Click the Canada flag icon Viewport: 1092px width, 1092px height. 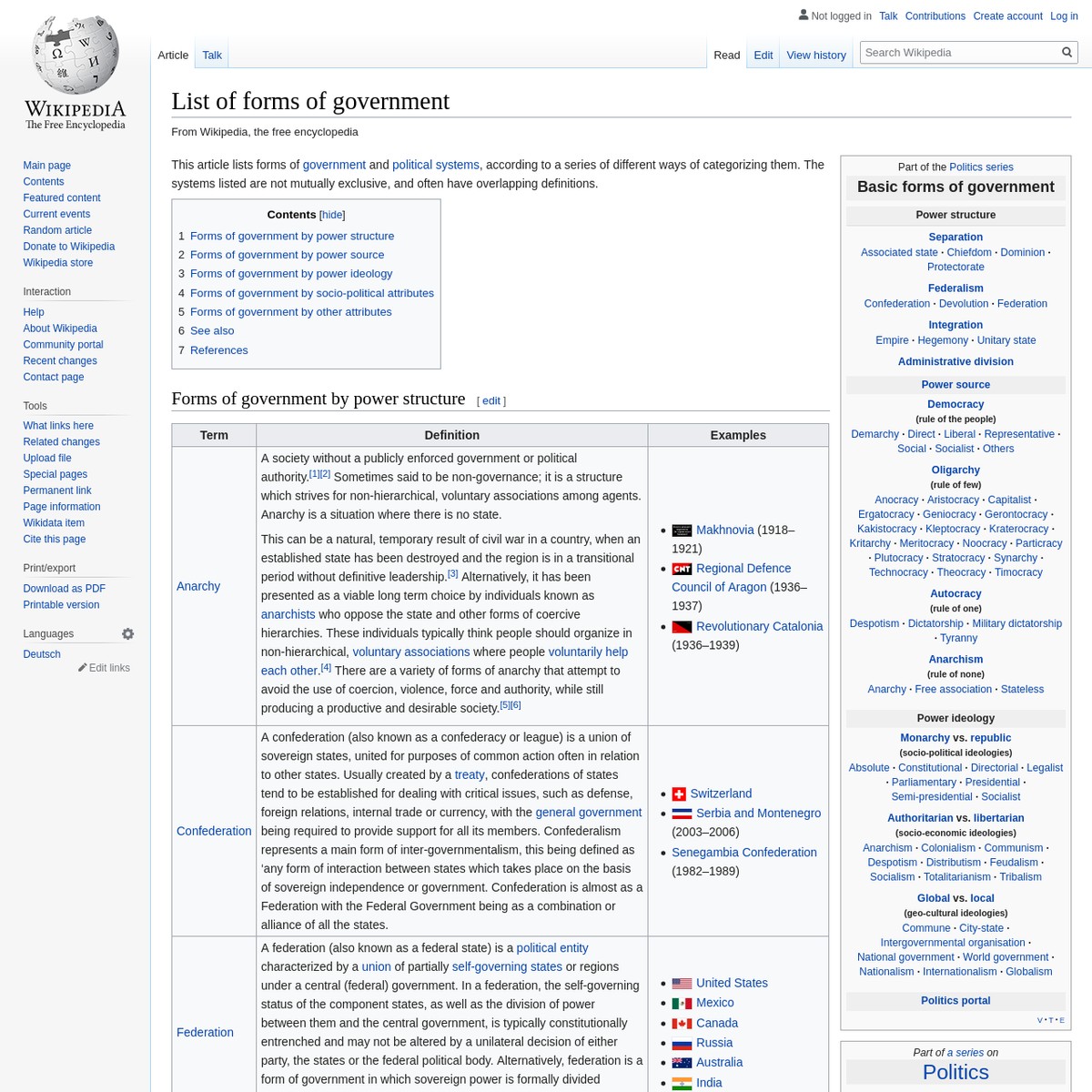(x=682, y=1024)
